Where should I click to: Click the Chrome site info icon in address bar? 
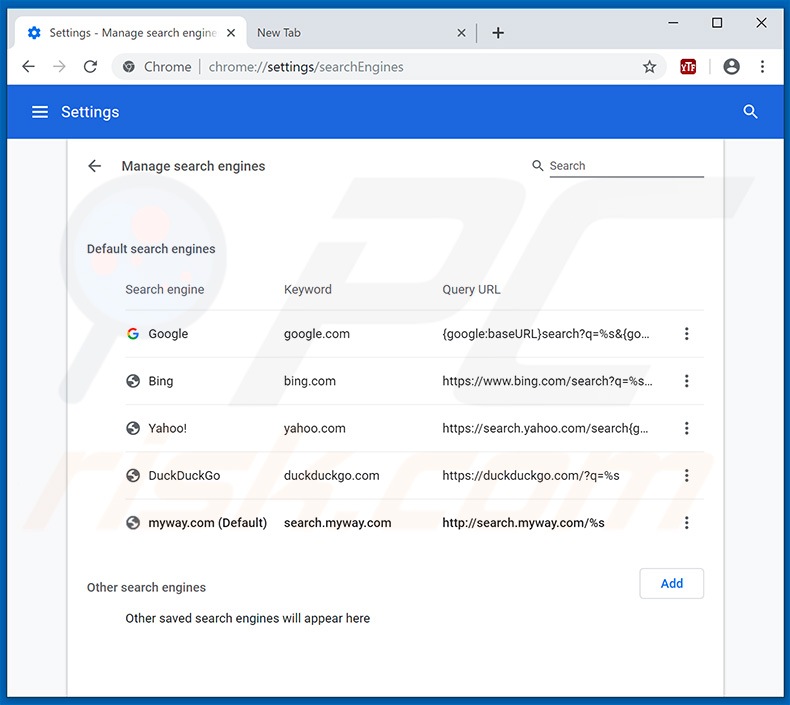pyautogui.click(x=129, y=67)
